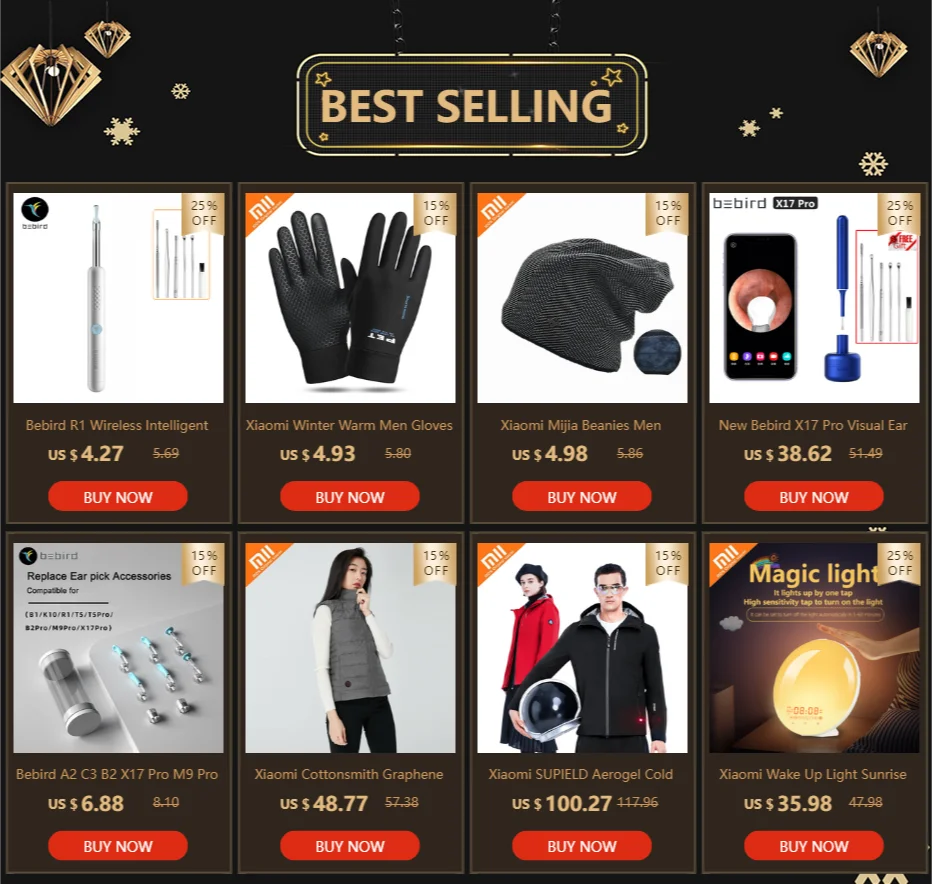Click BUY NOW for Xiaomi Wake Up Light
Image resolution: width=932 pixels, height=884 pixels.
(x=814, y=845)
